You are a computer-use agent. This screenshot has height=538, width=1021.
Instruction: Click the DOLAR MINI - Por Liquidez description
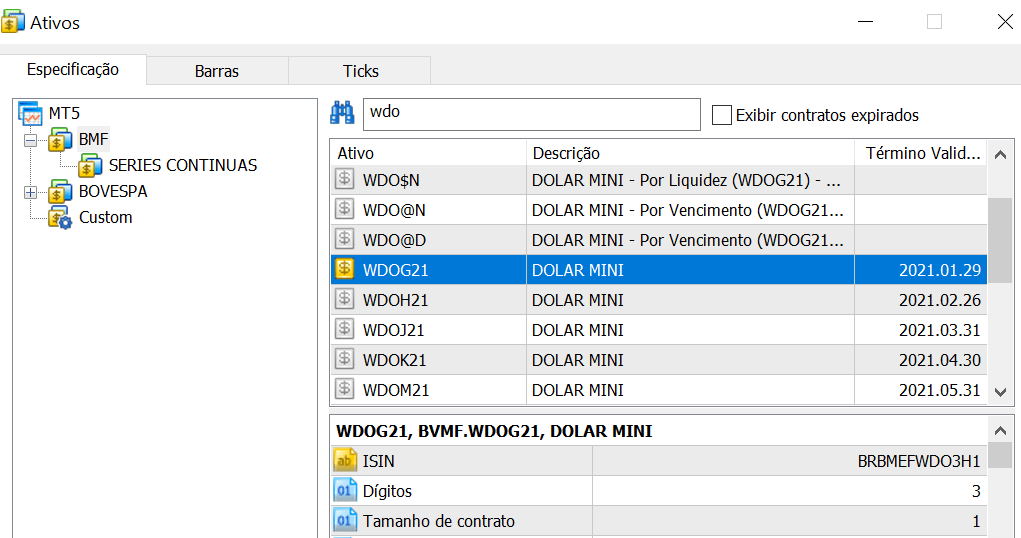click(x=686, y=180)
